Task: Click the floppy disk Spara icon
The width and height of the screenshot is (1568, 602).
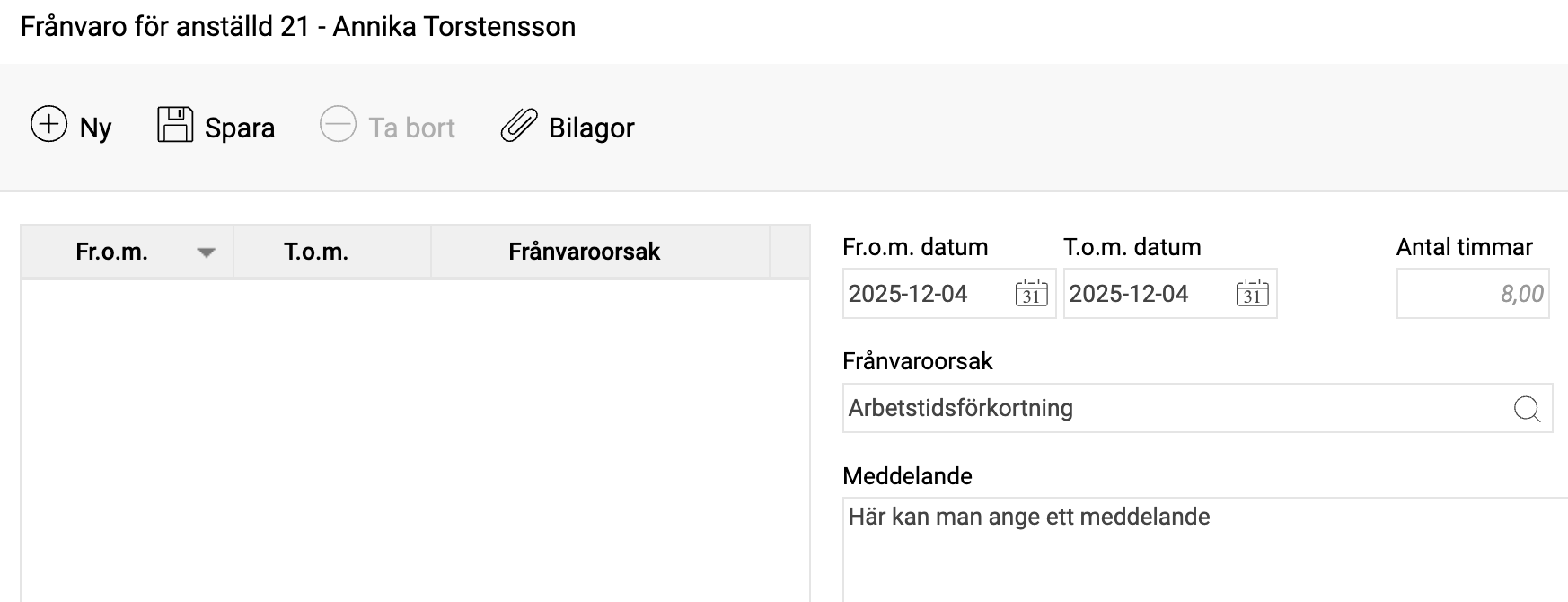Action: click(x=175, y=125)
